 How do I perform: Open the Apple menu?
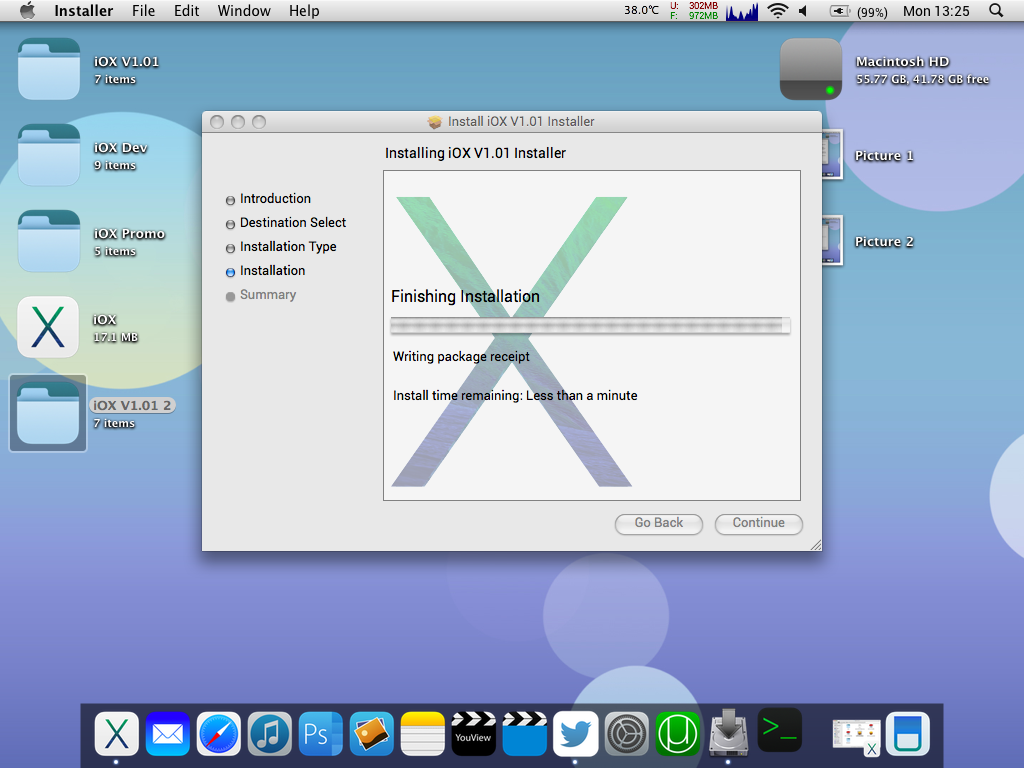point(27,10)
